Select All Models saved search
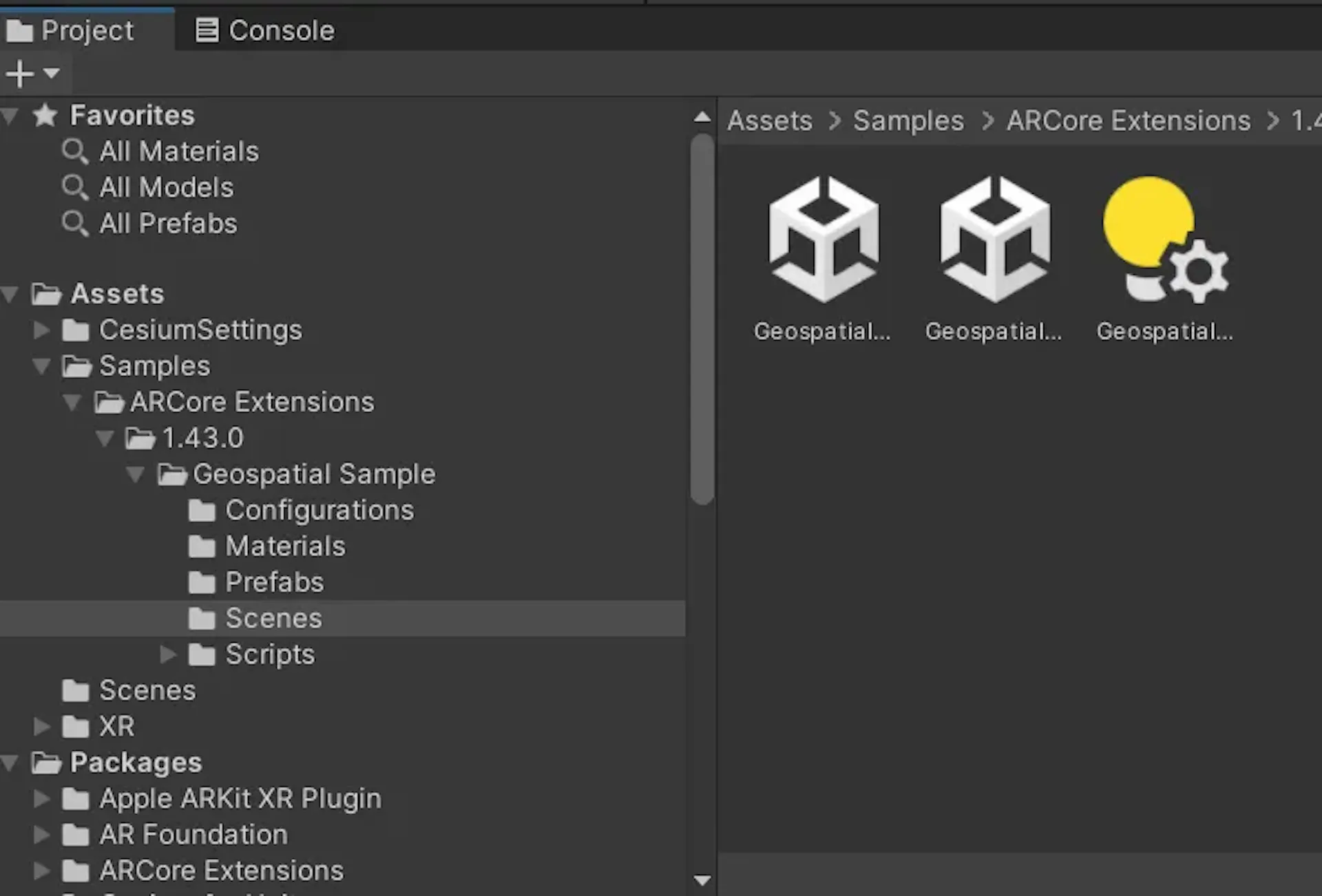The image size is (1322, 896). [167, 187]
